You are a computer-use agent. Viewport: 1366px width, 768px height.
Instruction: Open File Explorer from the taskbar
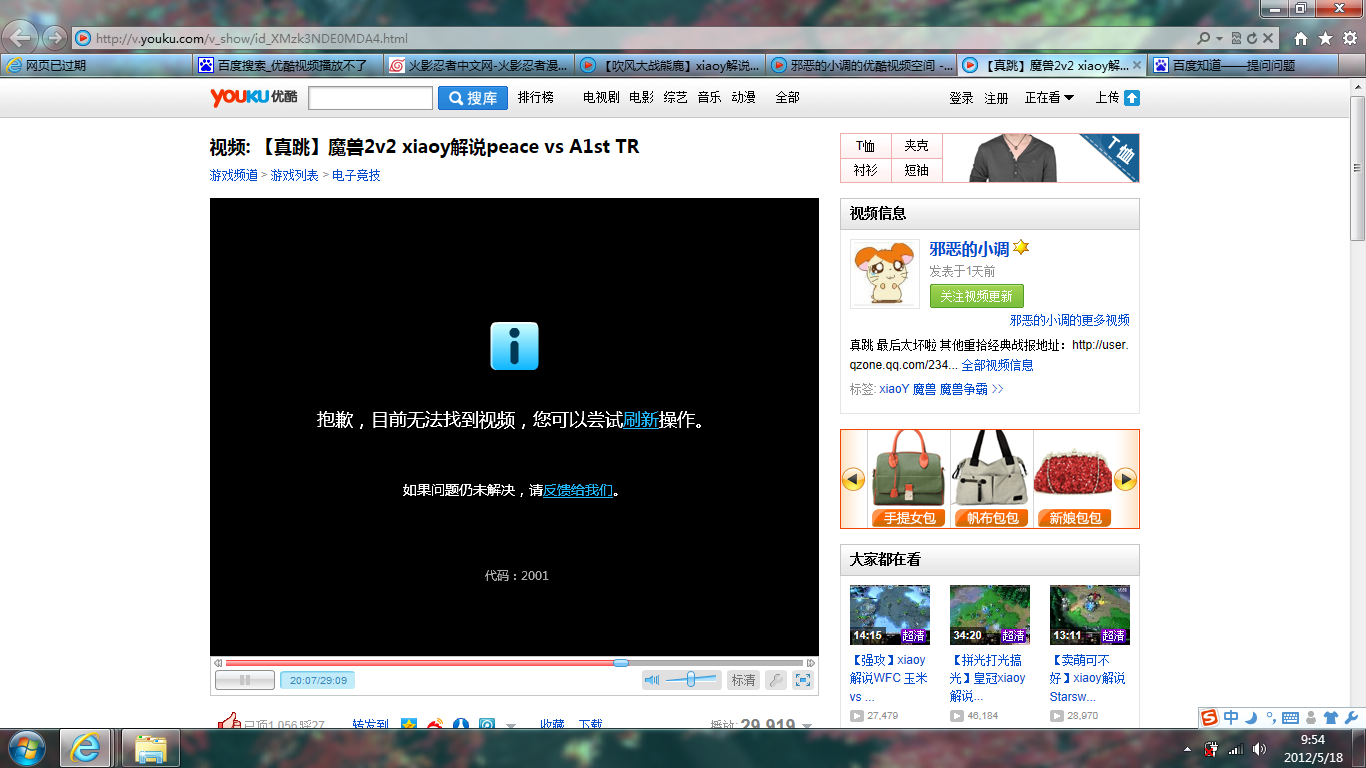(151, 748)
